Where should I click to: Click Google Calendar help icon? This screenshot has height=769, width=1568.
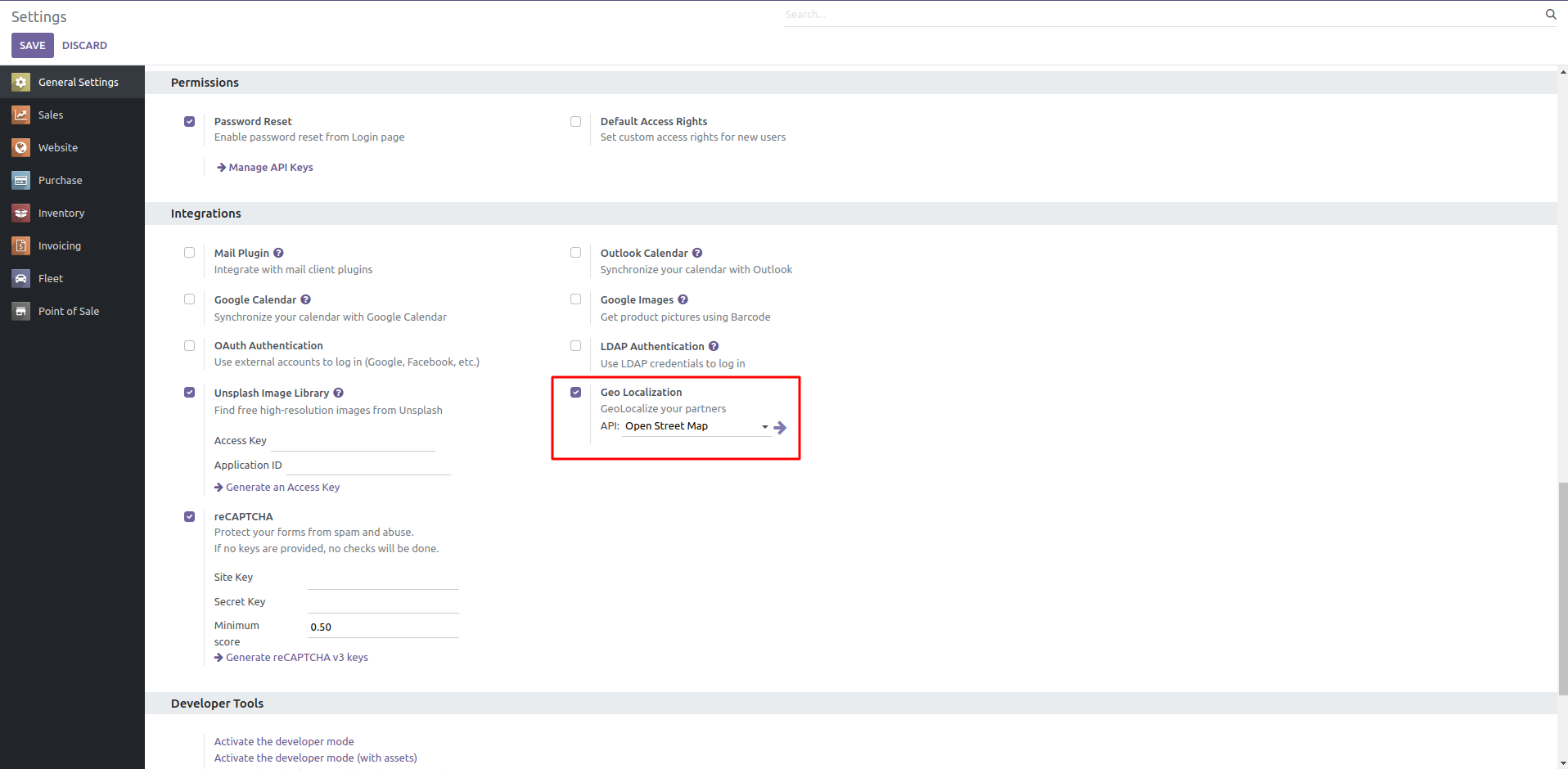point(305,299)
